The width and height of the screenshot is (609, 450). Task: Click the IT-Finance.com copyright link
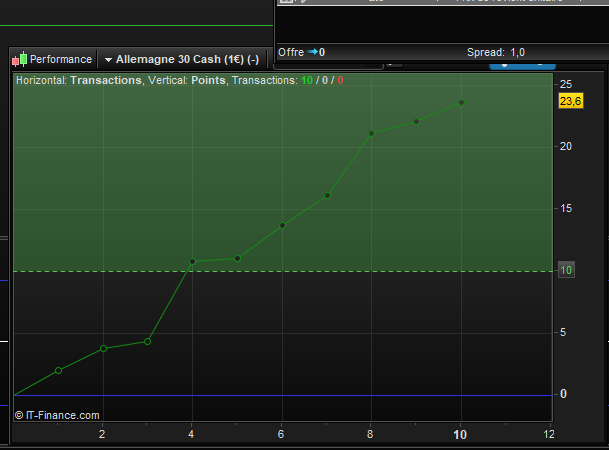click(57, 415)
